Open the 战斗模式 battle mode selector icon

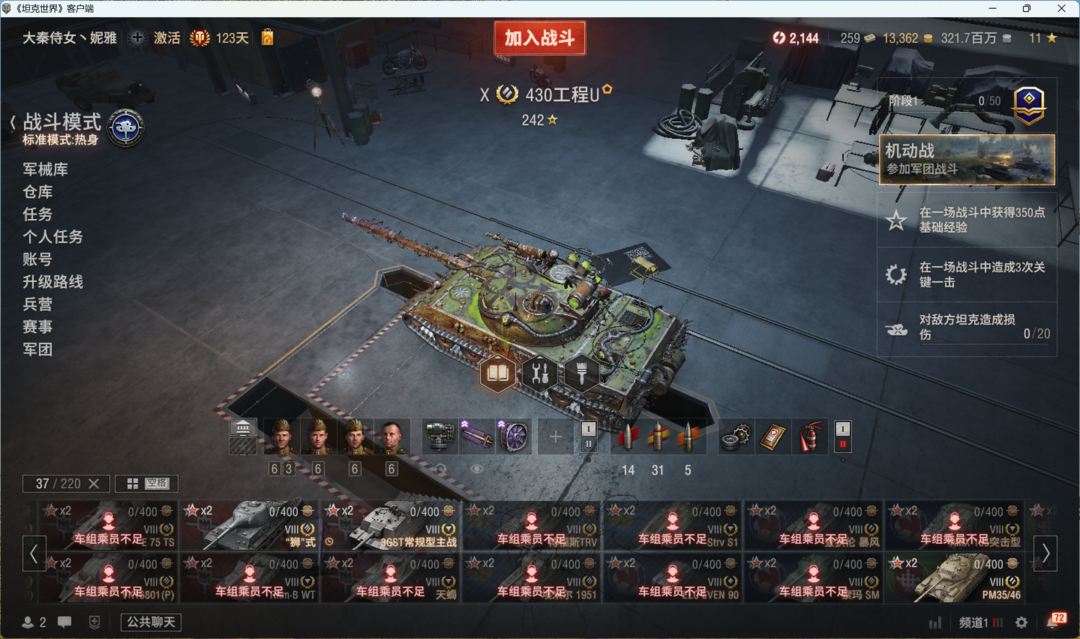[125, 128]
